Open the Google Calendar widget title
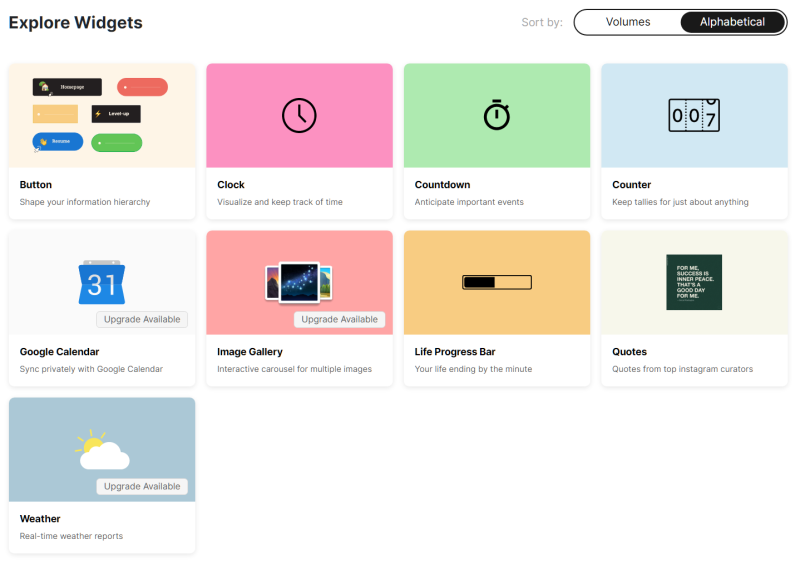This screenshot has width=800, height=564. tap(59, 352)
